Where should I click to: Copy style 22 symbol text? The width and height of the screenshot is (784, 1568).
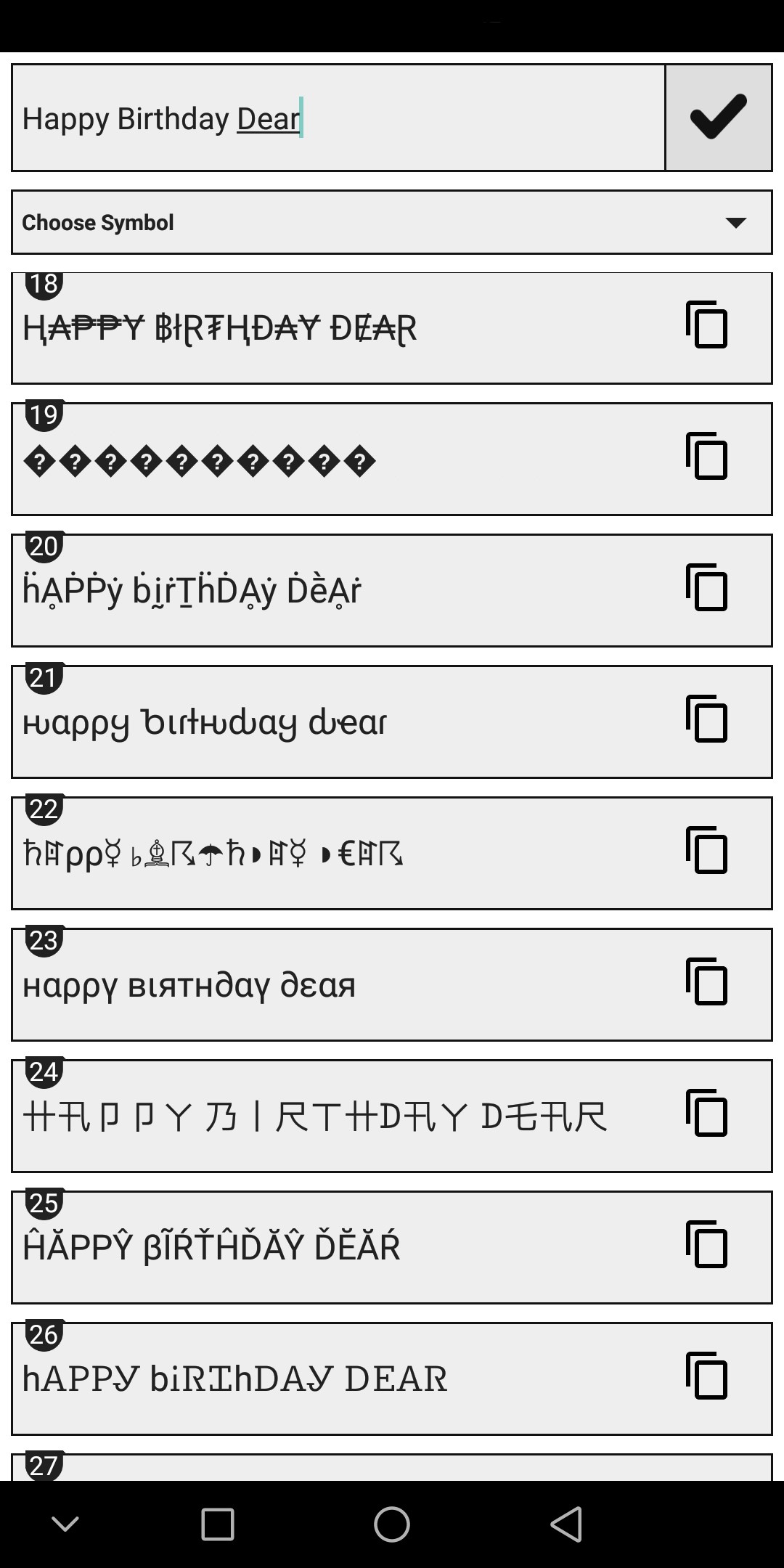(706, 850)
